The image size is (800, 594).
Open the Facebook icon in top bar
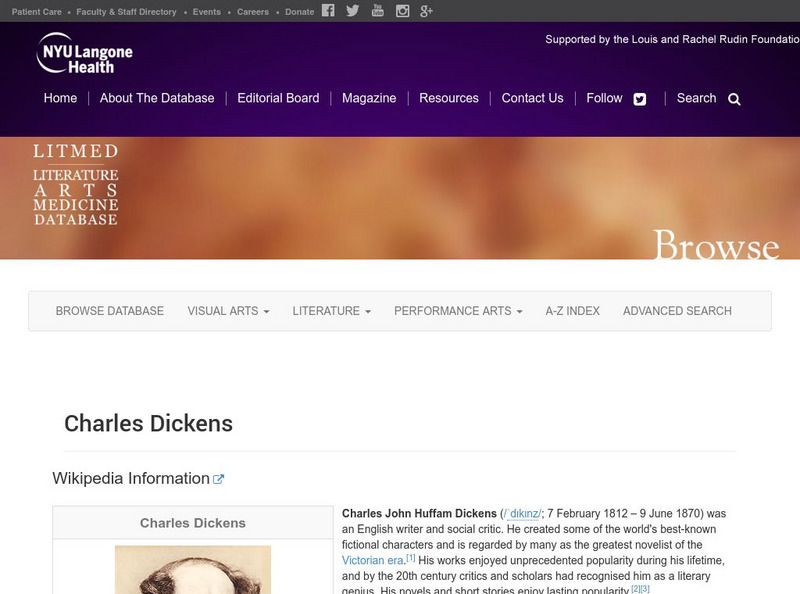(328, 11)
